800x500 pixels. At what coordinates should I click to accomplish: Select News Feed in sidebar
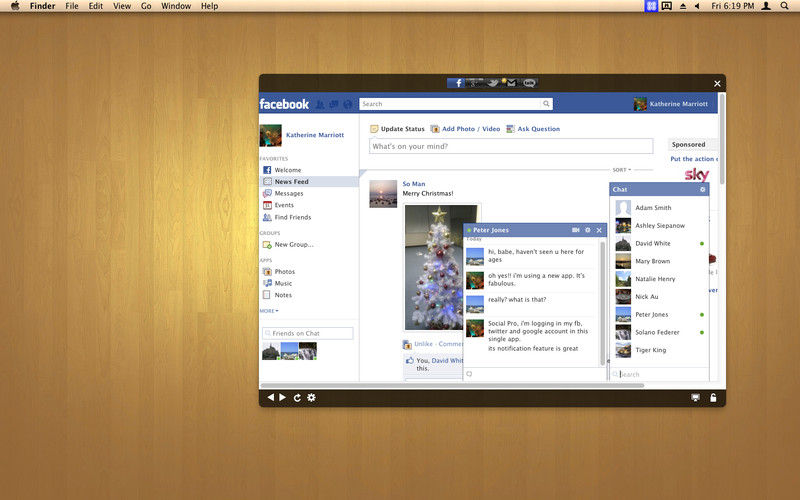(x=309, y=182)
